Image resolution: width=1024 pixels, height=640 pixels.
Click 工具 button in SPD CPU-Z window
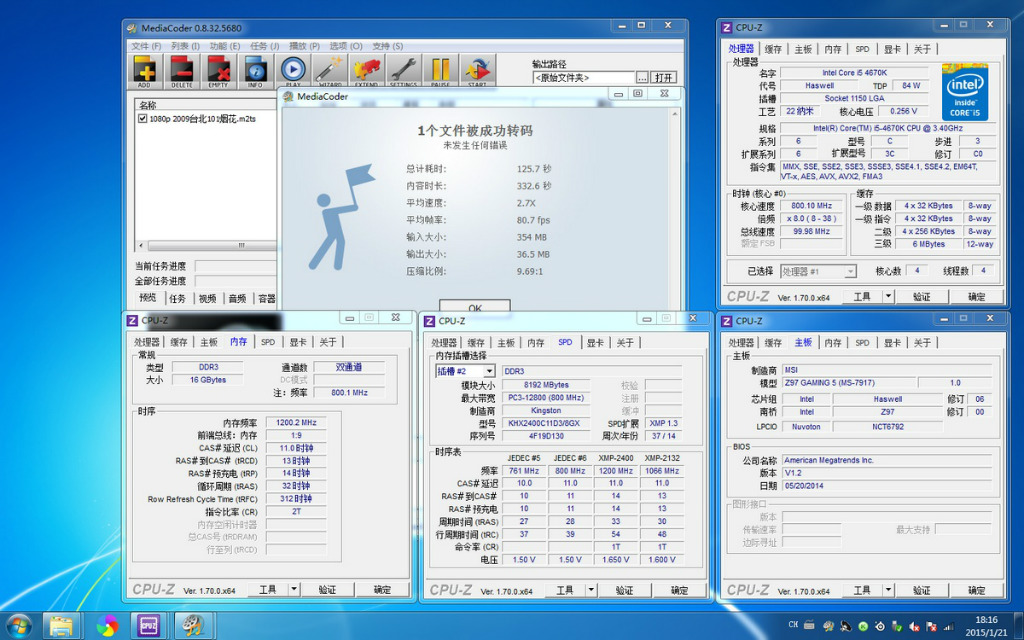tap(565, 590)
